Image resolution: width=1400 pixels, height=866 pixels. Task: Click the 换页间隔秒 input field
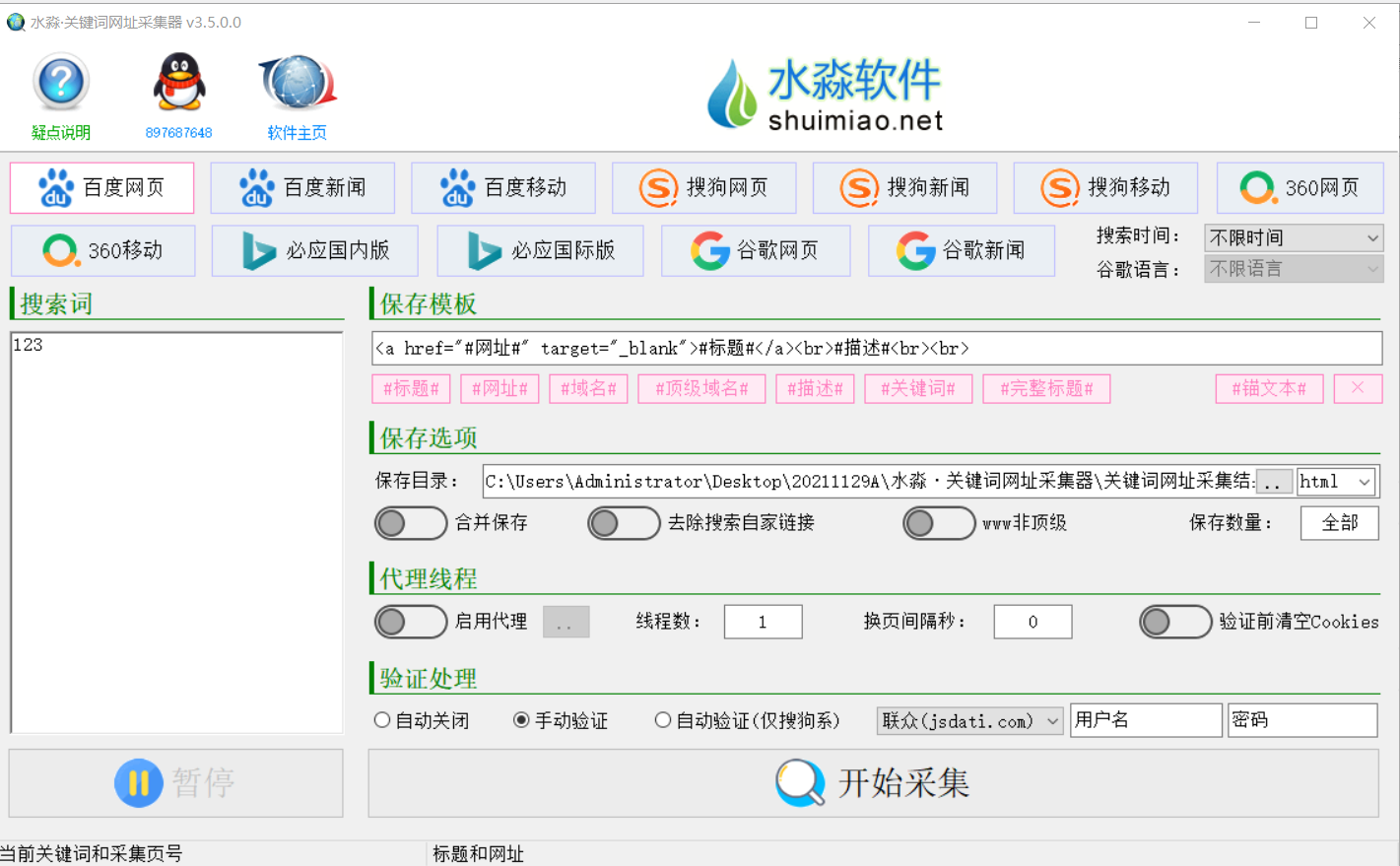click(1033, 622)
